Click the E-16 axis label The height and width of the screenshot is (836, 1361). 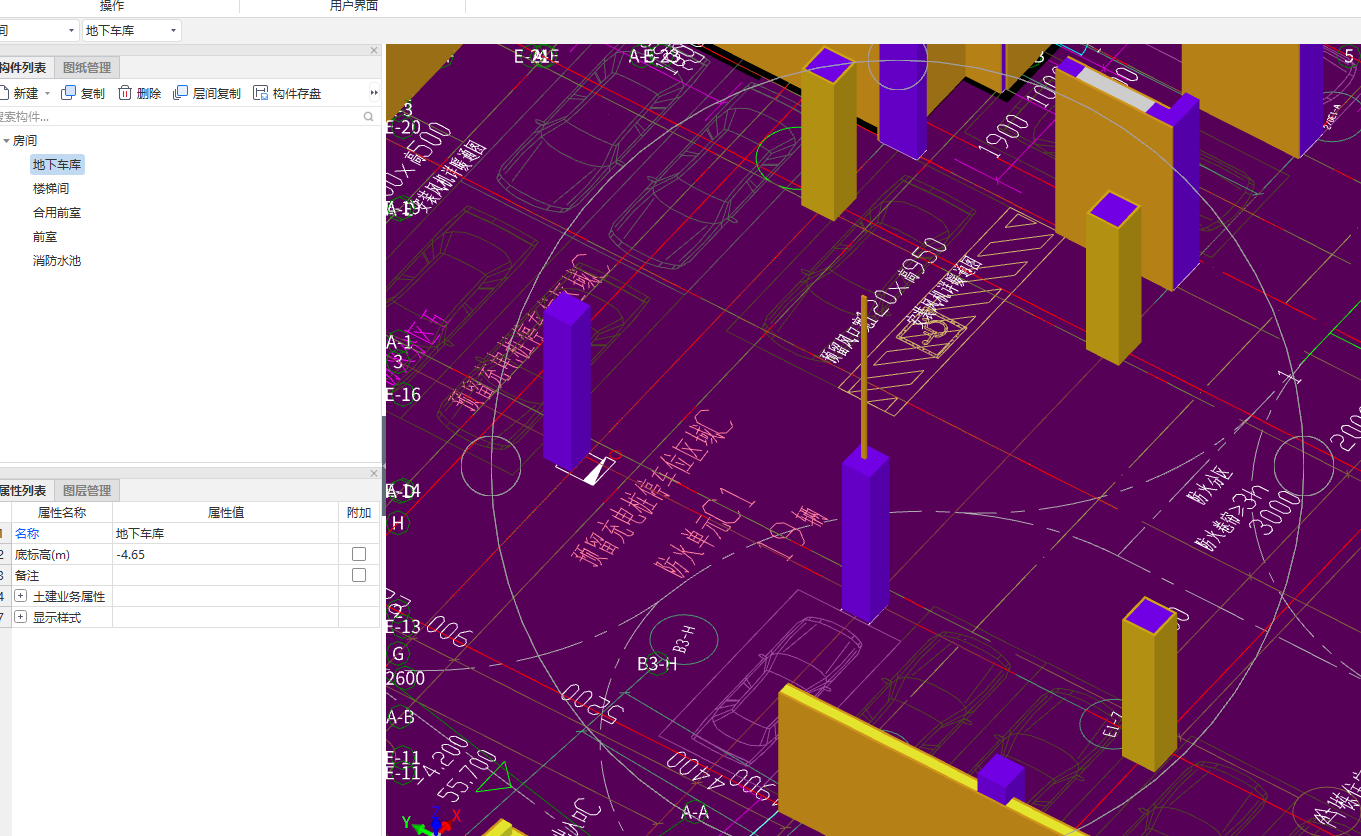coord(404,395)
